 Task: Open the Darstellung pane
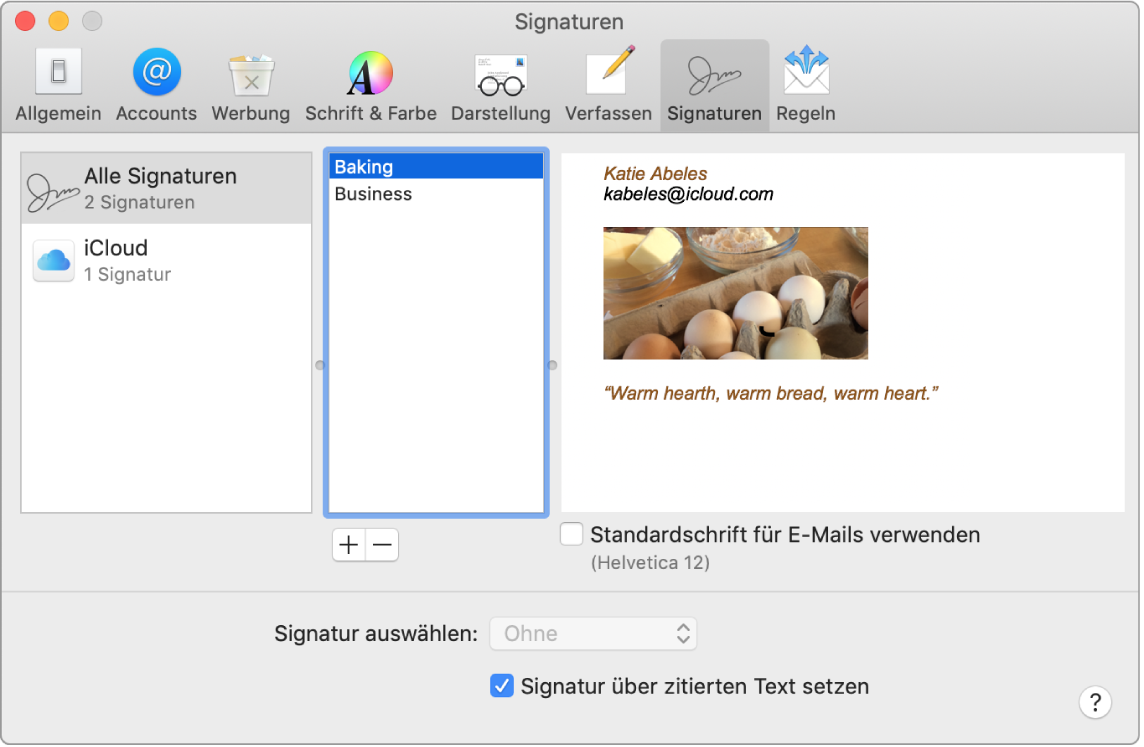[500, 85]
